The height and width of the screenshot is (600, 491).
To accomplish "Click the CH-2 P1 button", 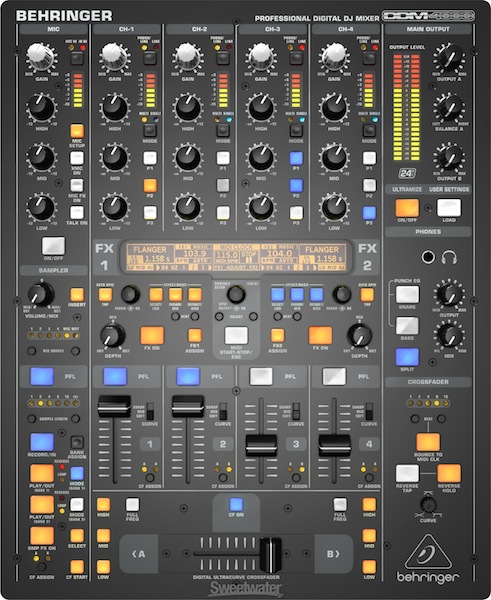I will pos(223,158).
